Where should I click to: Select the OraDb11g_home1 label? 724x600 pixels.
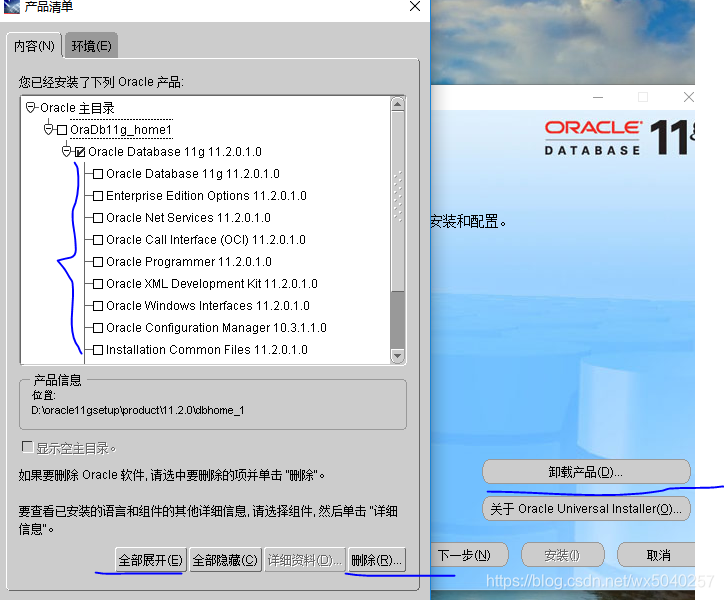[121, 130]
